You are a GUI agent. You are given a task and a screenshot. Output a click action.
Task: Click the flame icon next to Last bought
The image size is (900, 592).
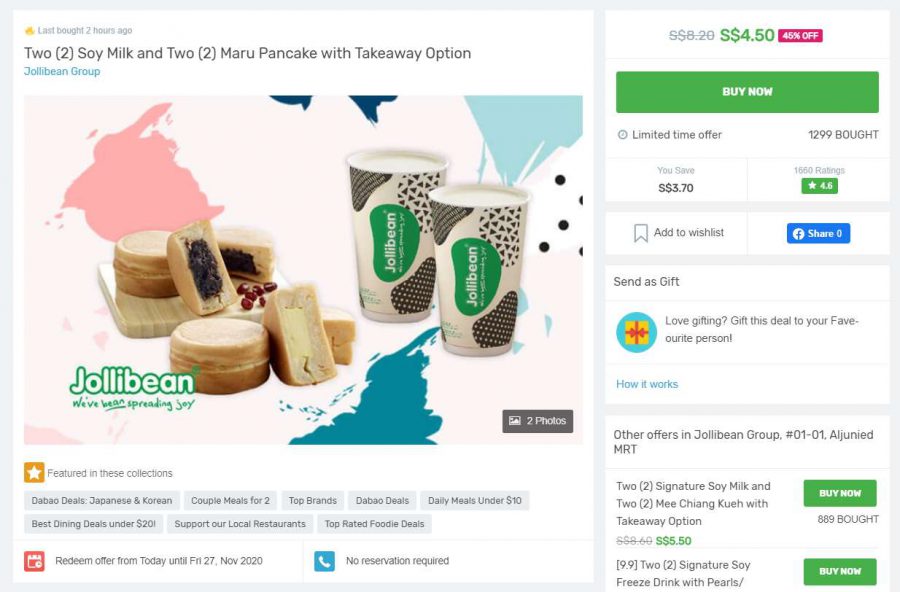point(29,30)
